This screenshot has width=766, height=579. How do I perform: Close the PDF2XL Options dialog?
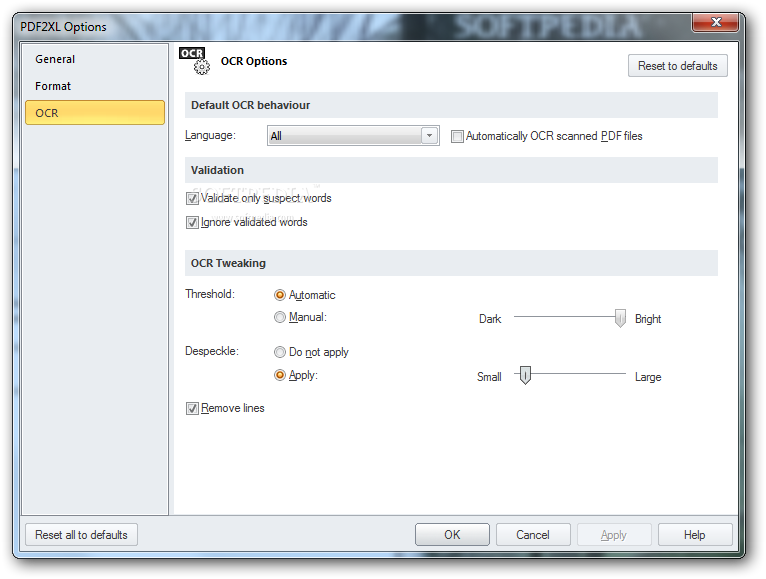[x=715, y=22]
